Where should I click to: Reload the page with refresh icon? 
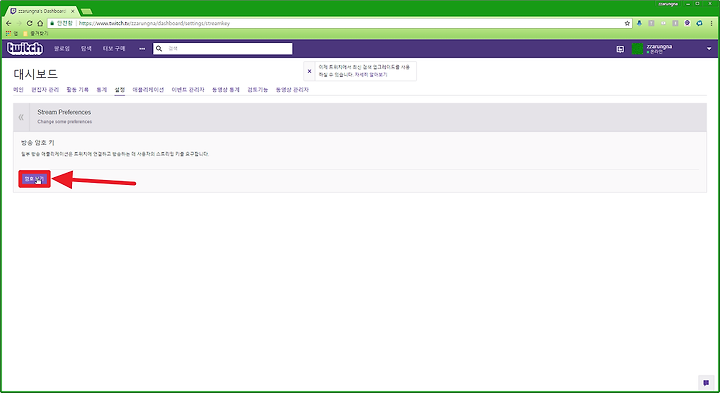point(29,23)
